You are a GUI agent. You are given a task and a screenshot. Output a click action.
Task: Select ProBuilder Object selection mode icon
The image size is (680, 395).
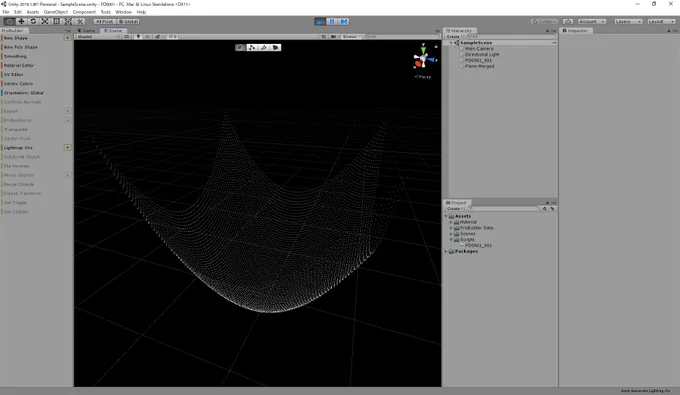[x=240, y=47]
